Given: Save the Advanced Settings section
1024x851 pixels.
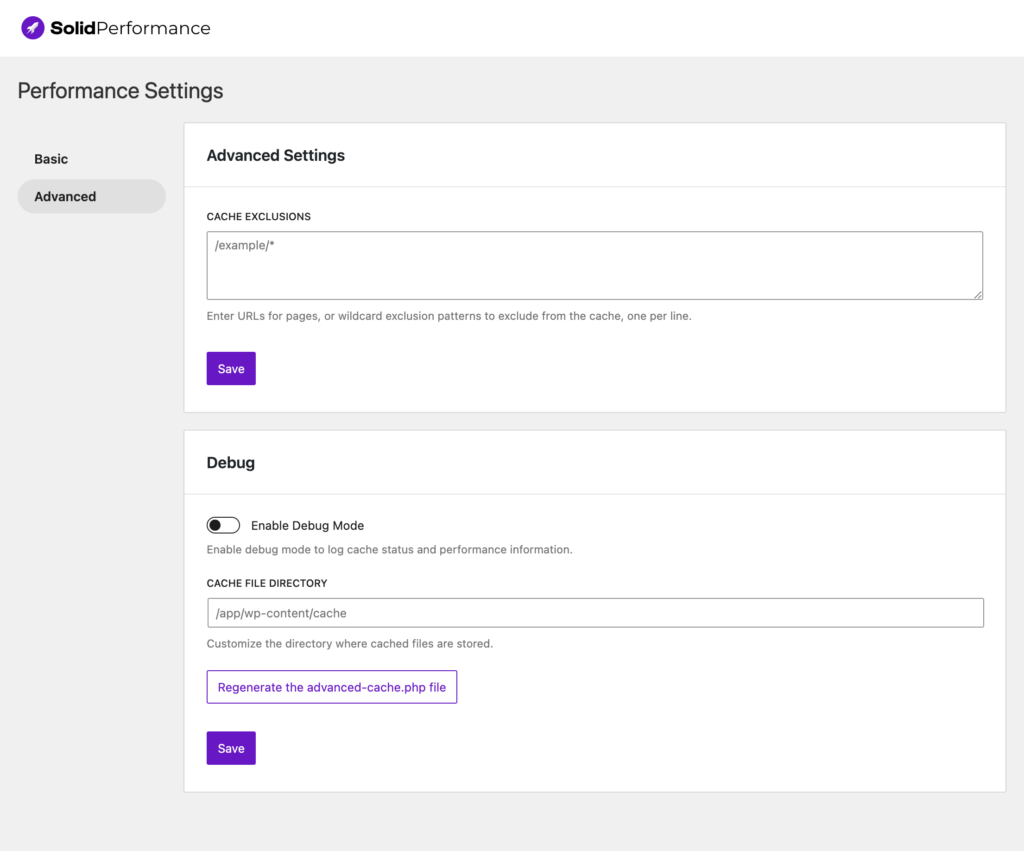Looking at the screenshot, I should coord(231,368).
